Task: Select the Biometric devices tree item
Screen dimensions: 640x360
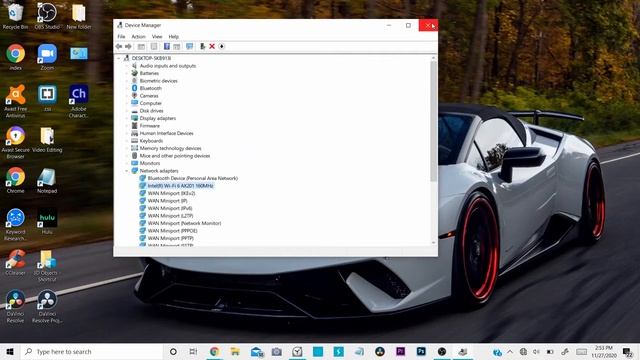Action: 158,81
